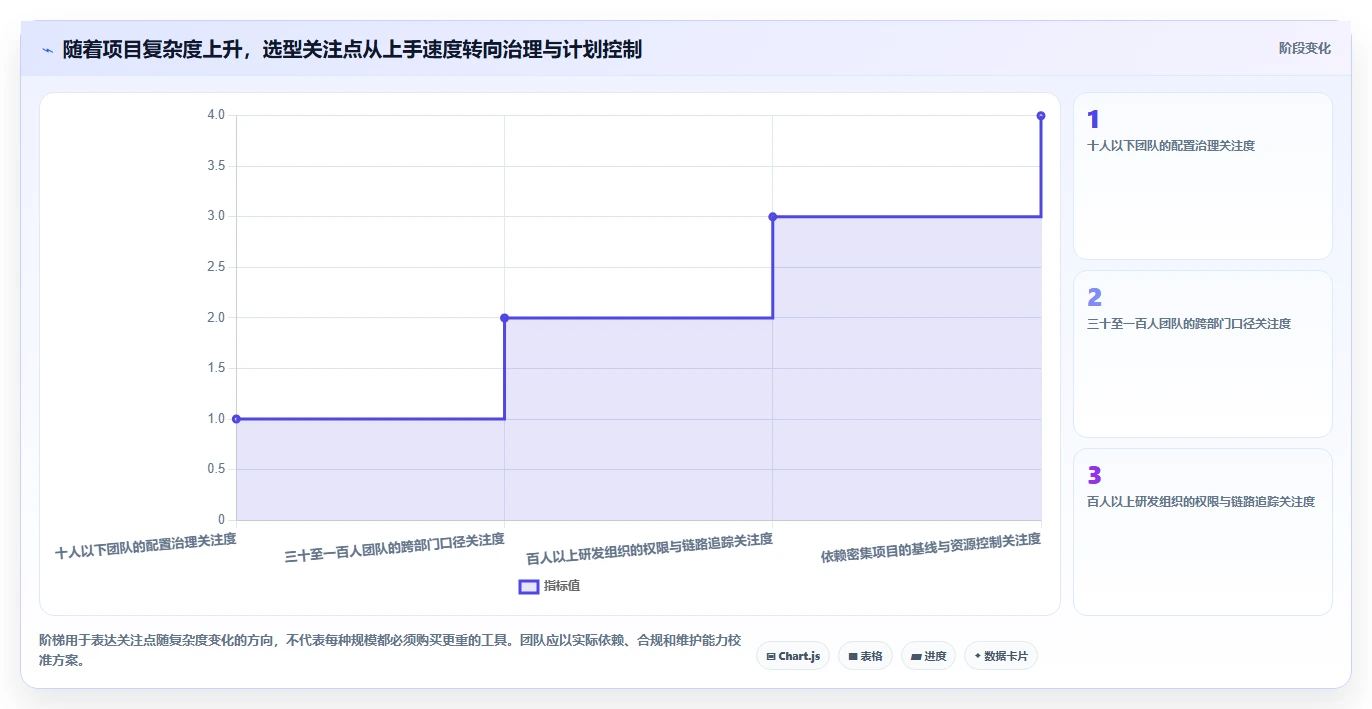Click the x-axis label 百人以上研发组织的权限与链路追踪关注度

(x=650, y=549)
